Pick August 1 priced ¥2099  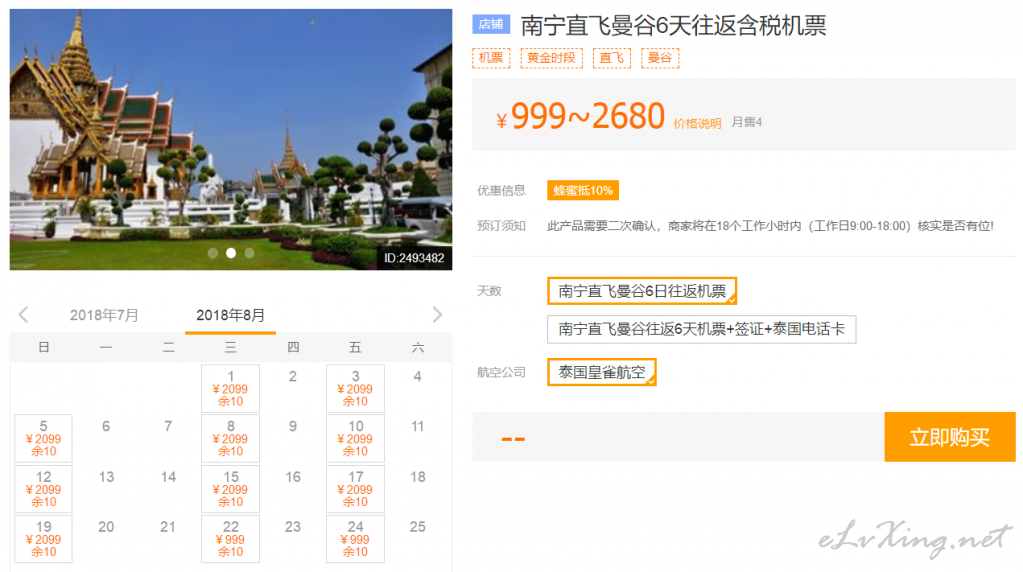click(x=230, y=389)
